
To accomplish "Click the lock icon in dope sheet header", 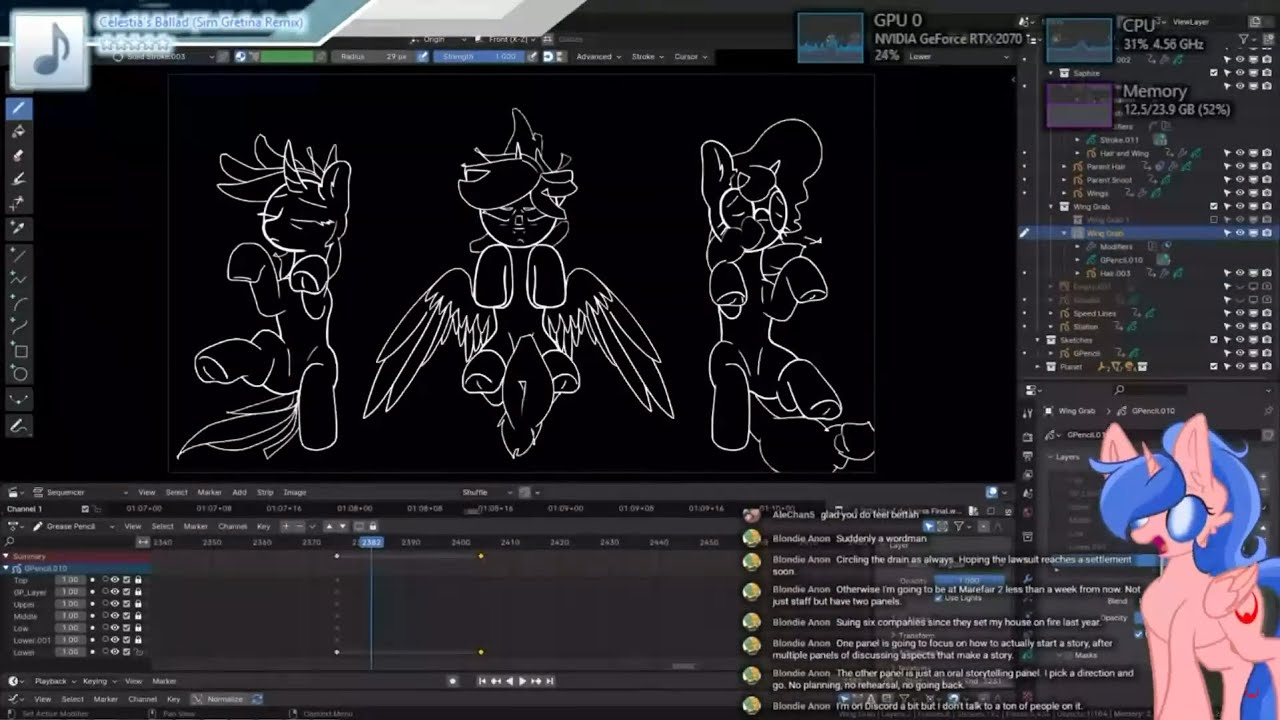I will (373, 526).
